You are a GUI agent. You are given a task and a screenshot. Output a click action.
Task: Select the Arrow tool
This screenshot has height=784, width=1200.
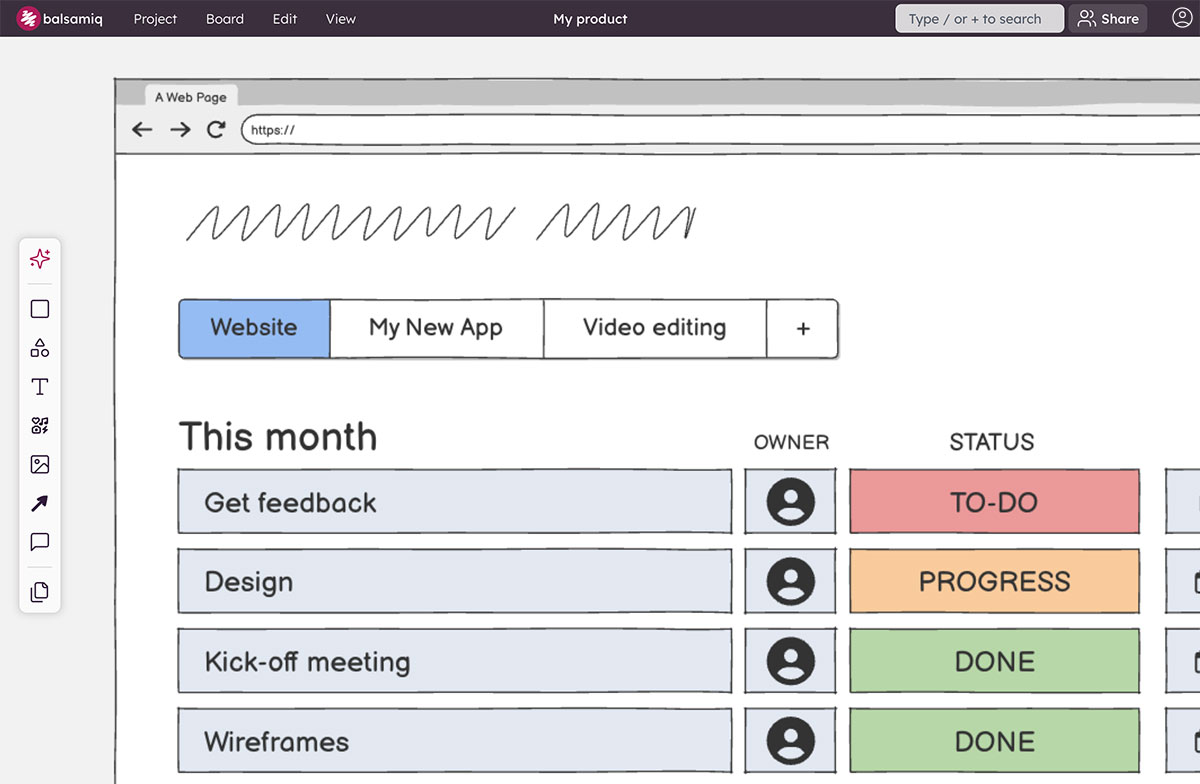coord(40,503)
